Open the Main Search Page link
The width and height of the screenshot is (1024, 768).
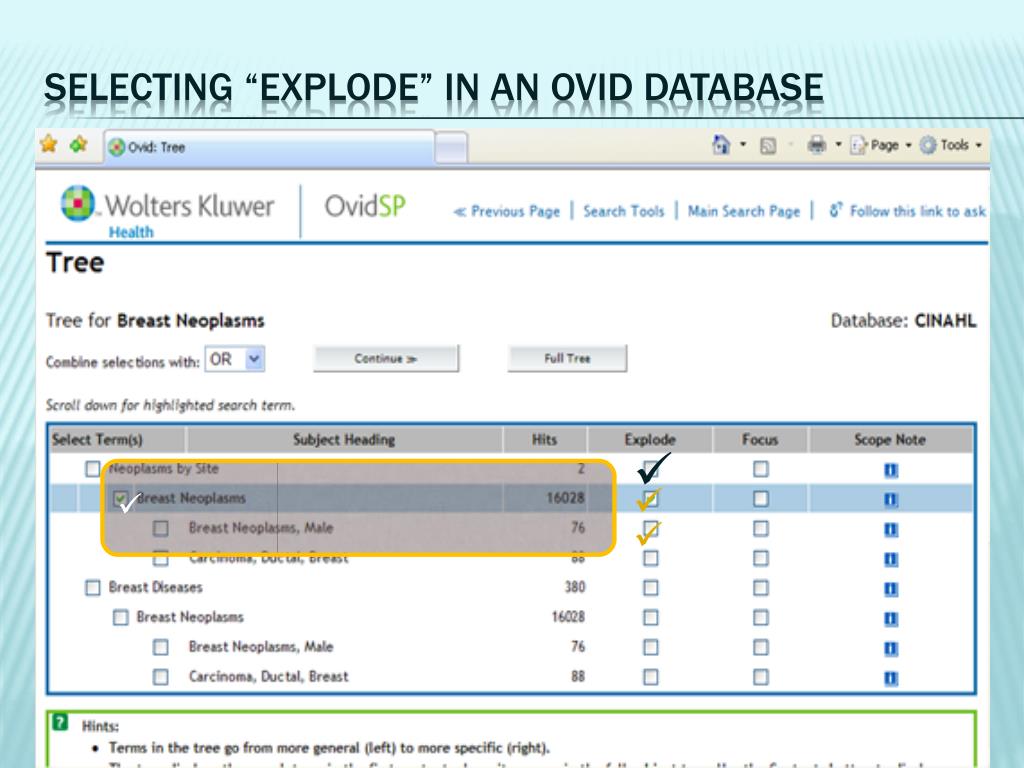tap(744, 212)
